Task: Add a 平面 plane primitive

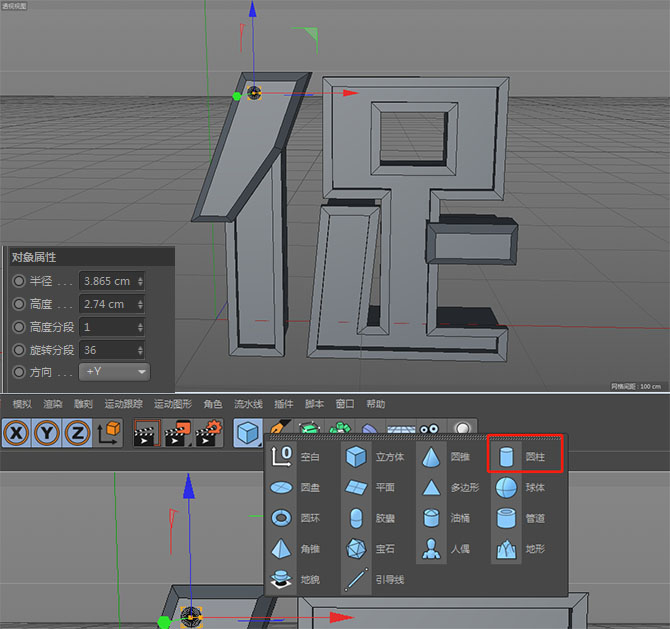Action: tap(371, 487)
